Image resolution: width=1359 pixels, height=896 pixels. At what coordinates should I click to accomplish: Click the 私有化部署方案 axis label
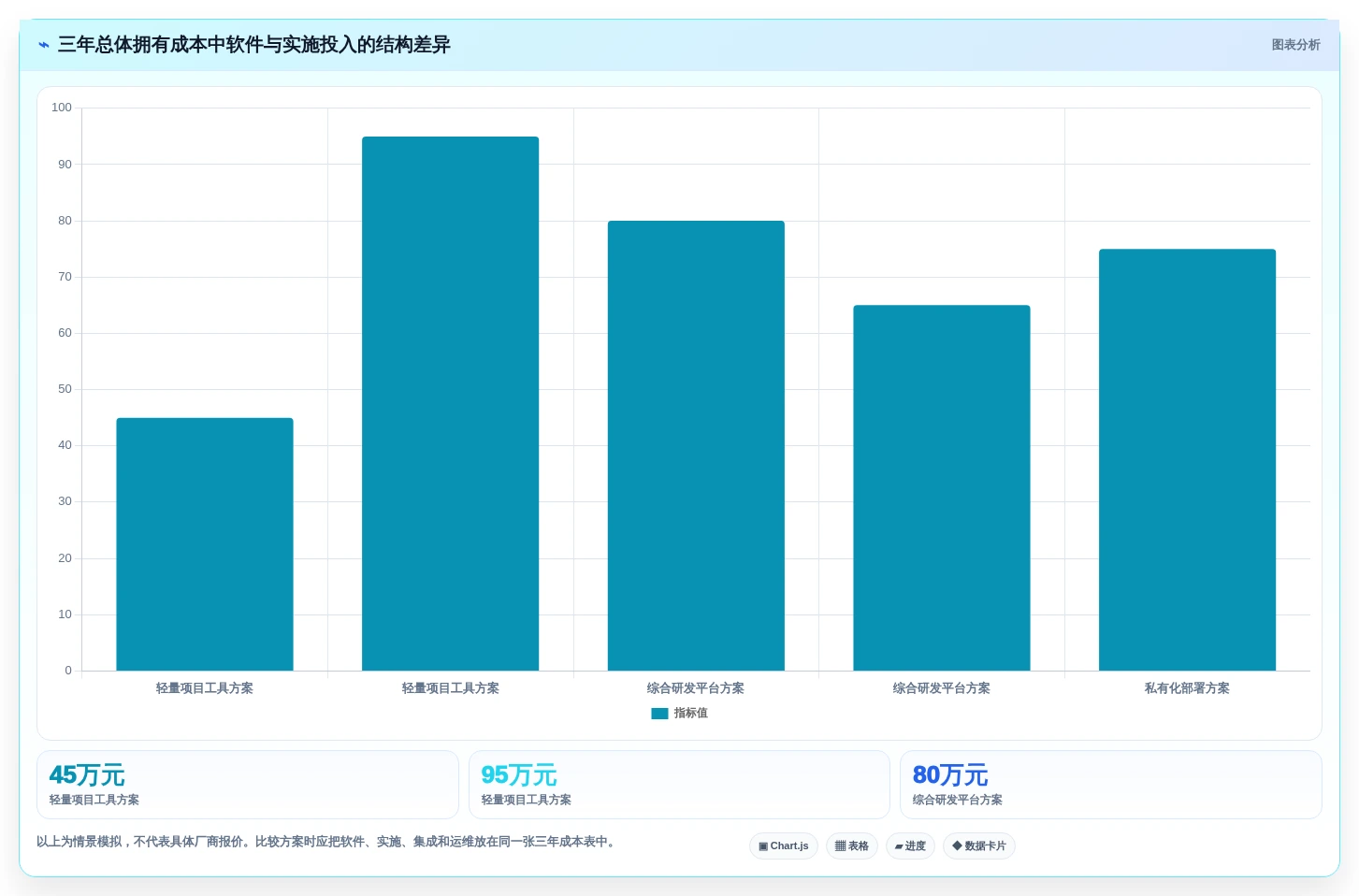tap(1187, 688)
